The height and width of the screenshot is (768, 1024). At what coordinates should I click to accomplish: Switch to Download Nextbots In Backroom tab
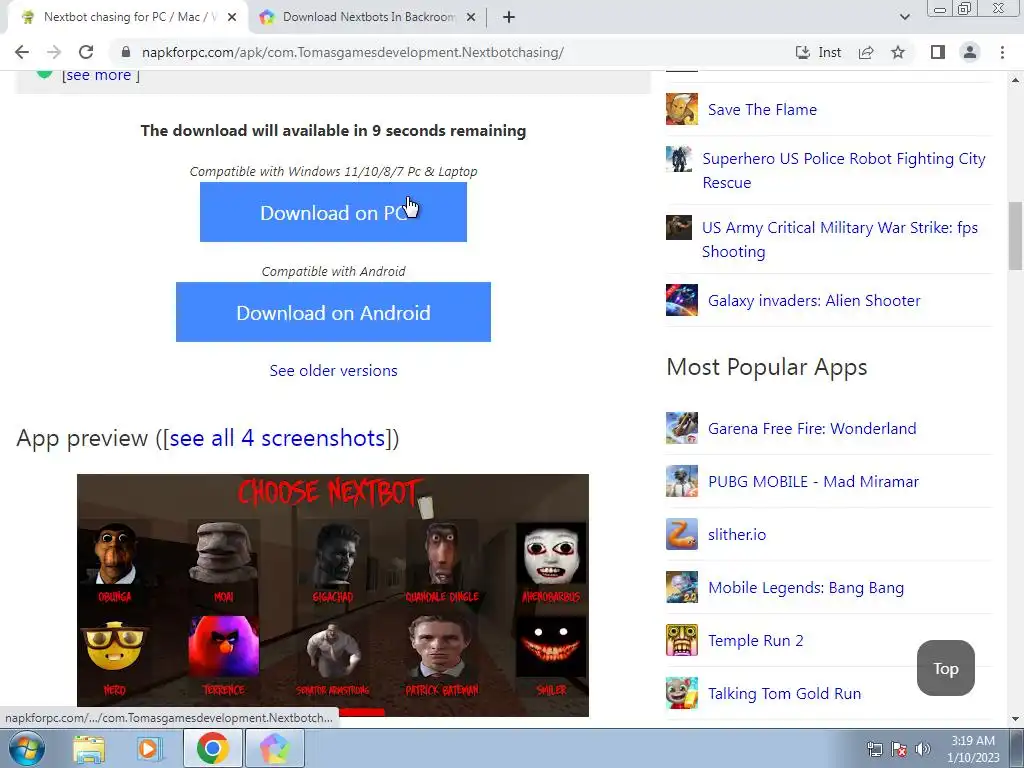(x=367, y=18)
